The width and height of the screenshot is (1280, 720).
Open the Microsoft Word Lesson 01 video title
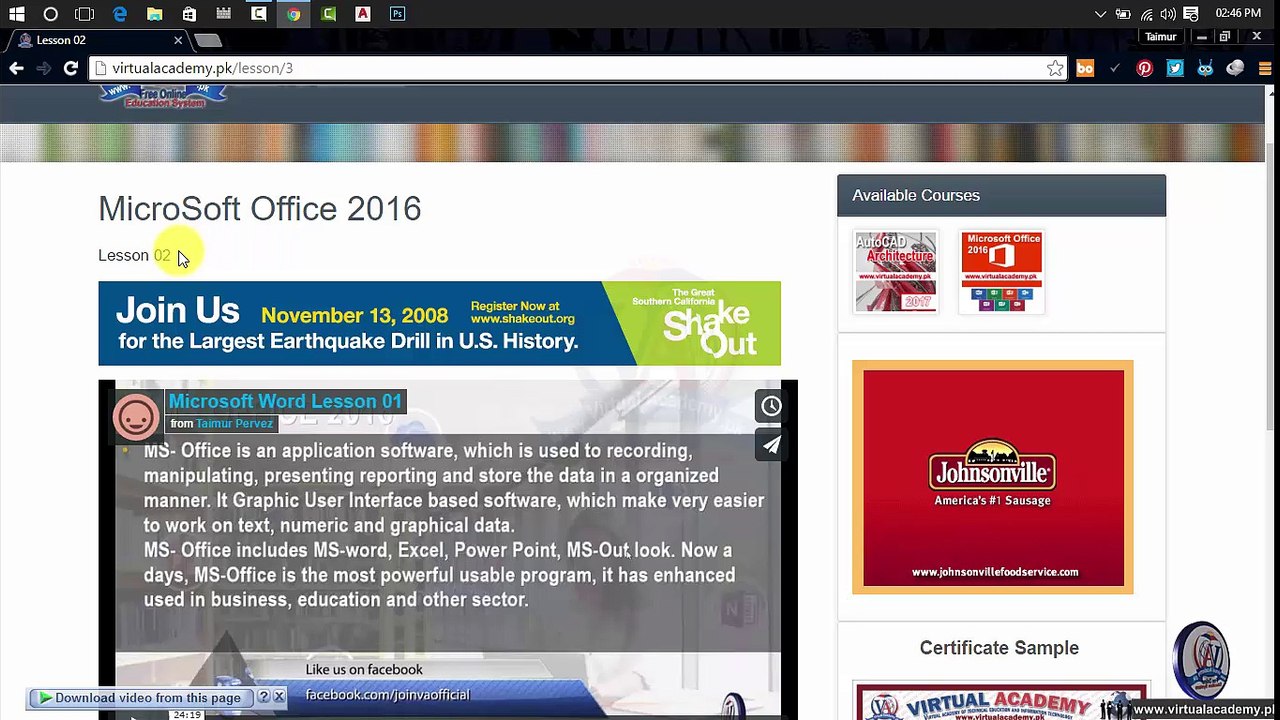[x=285, y=401]
